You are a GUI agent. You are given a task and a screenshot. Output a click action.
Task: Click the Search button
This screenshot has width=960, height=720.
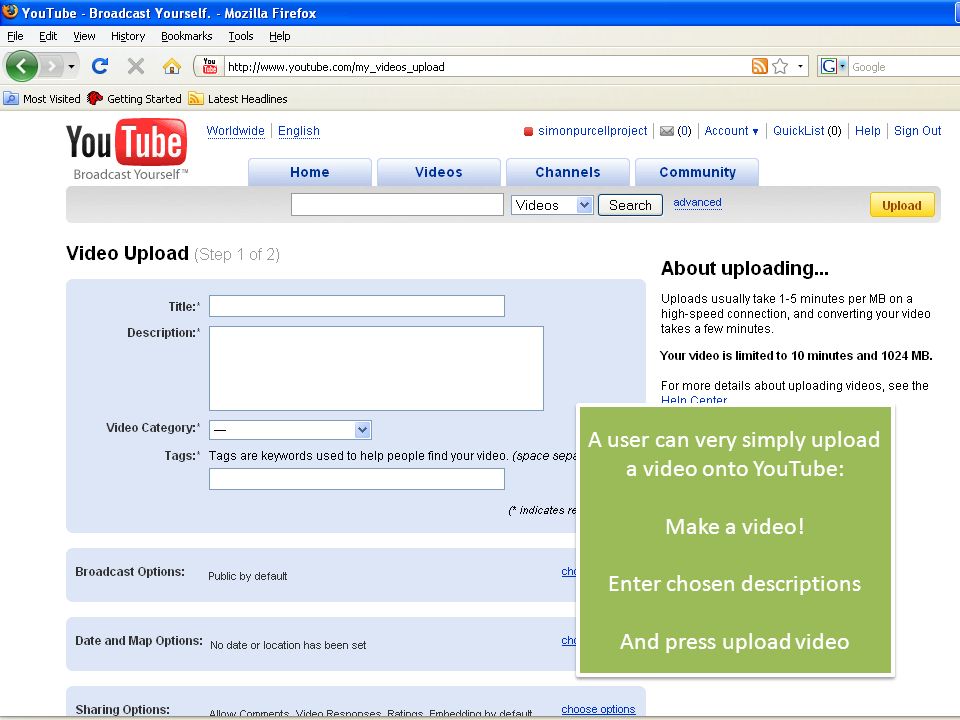coord(630,205)
